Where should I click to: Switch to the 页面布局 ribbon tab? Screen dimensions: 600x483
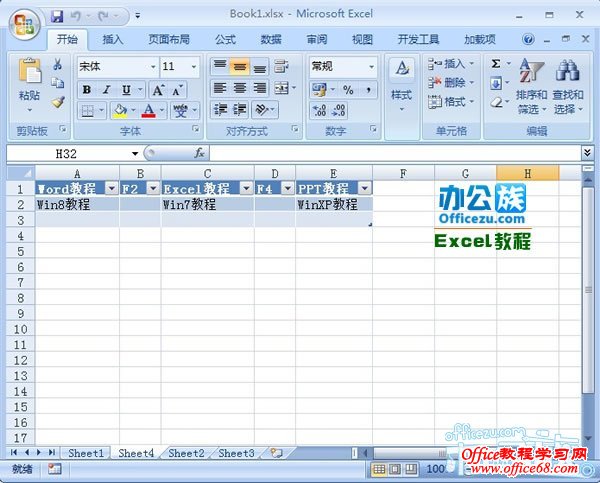(x=169, y=39)
